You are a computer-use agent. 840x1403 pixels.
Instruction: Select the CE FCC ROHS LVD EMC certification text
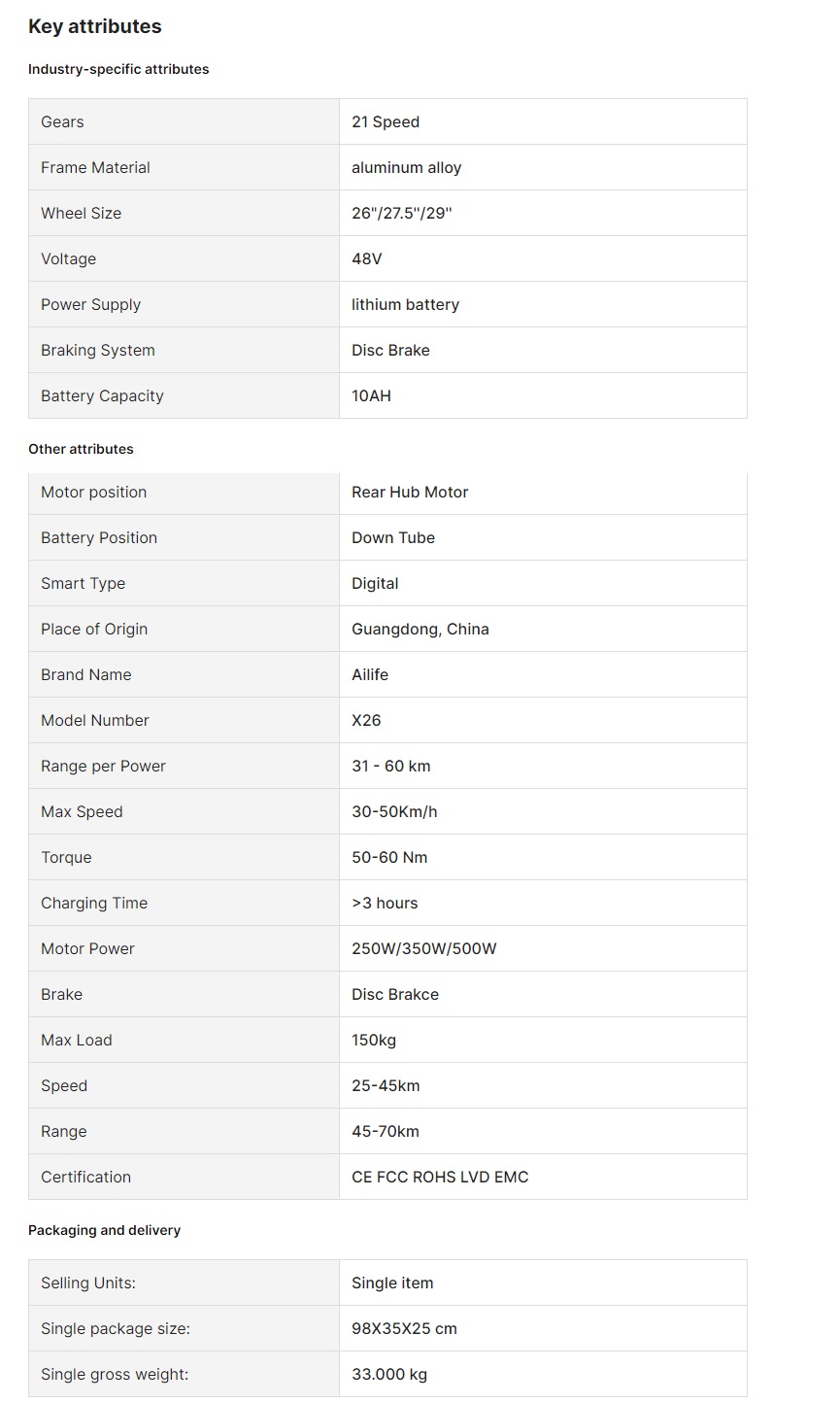440,1178
